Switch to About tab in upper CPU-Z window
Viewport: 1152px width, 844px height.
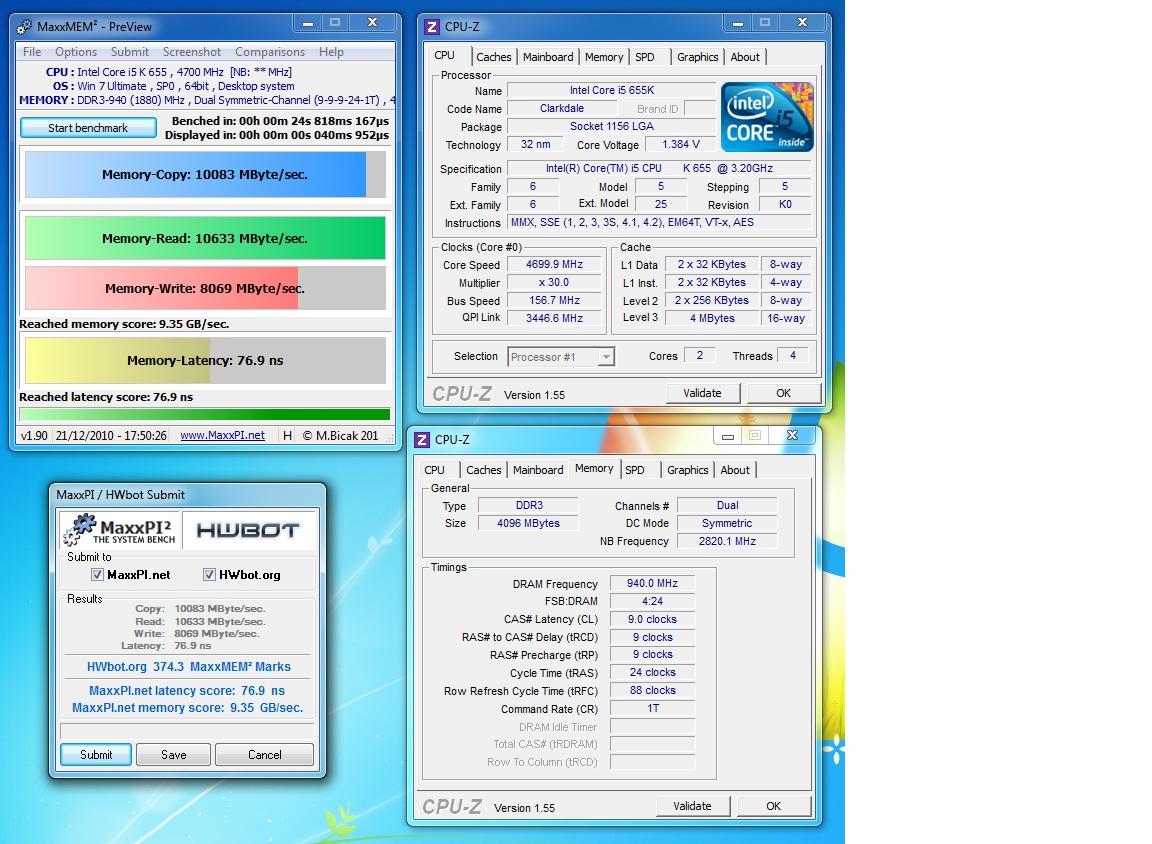tap(745, 57)
